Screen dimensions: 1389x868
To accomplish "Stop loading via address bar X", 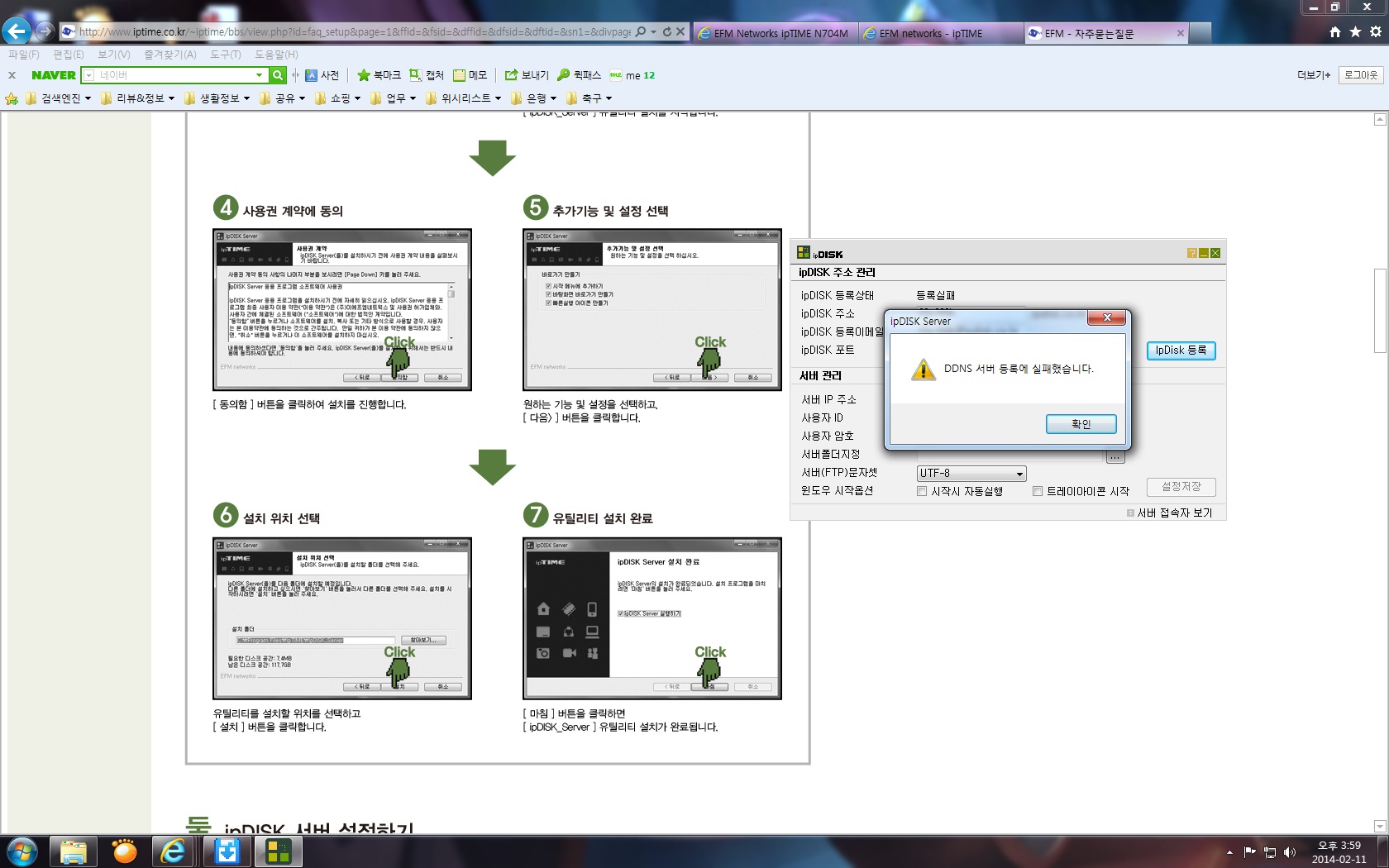I will click(x=680, y=32).
